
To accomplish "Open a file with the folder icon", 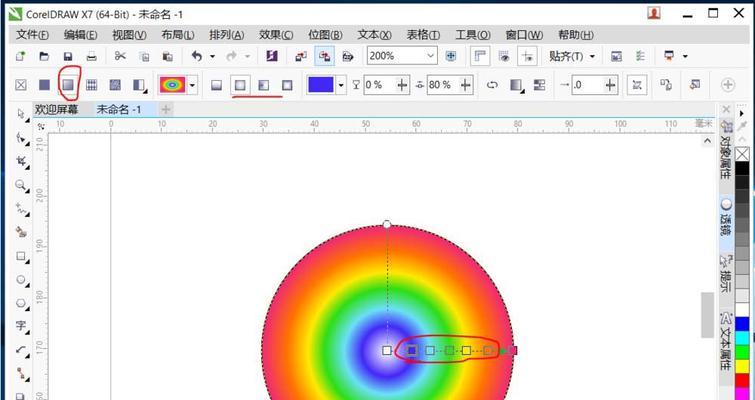I will (44, 56).
